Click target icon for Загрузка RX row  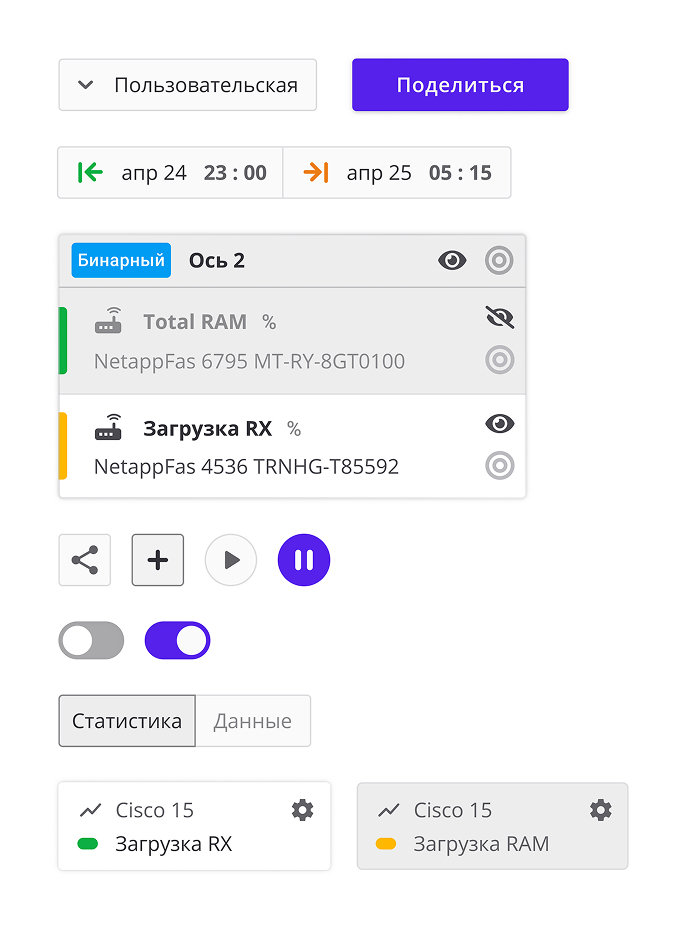[500, 466]
